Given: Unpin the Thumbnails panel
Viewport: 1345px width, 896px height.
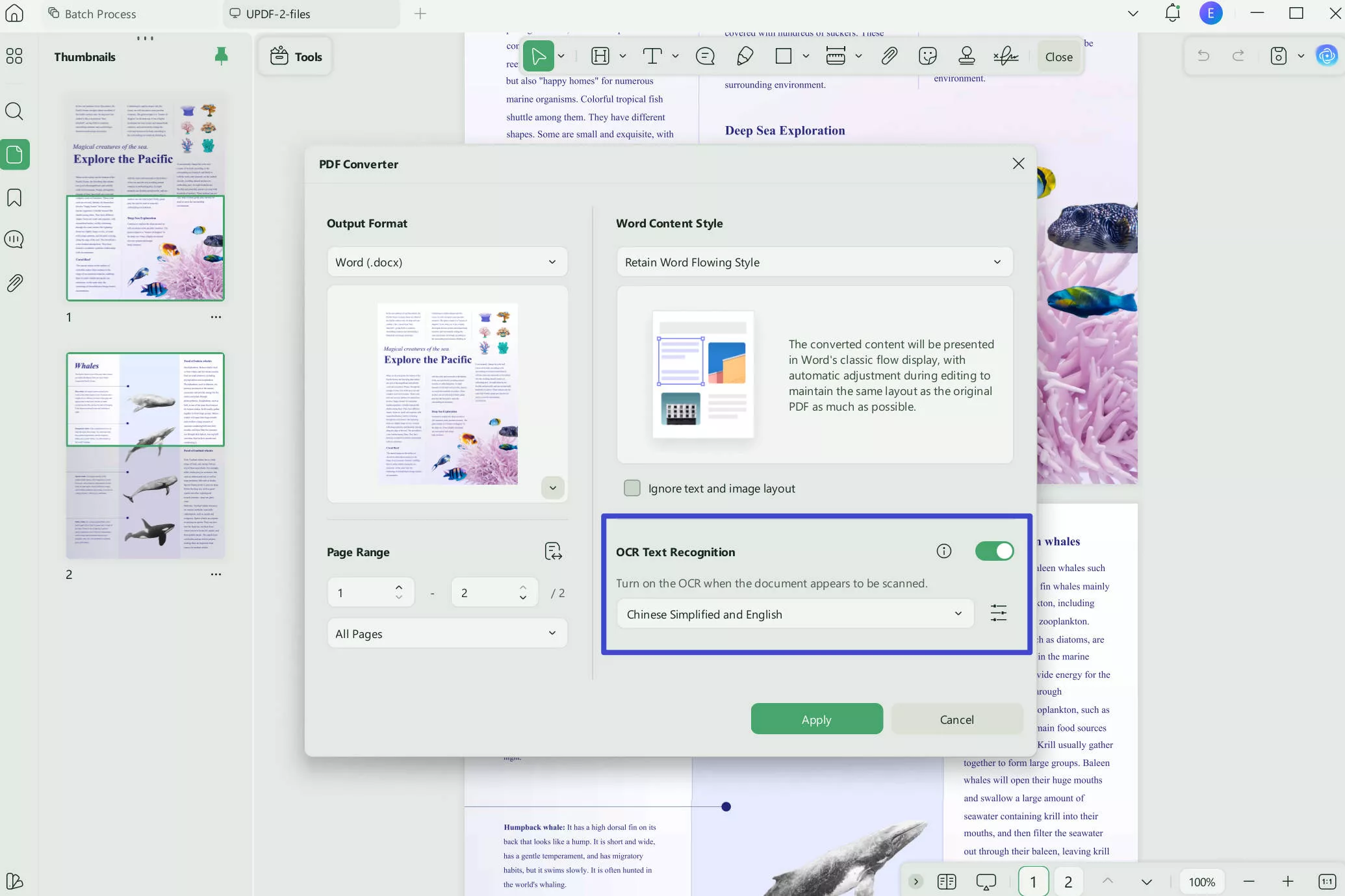Looking at the screenshot, I should click(221, 57).
